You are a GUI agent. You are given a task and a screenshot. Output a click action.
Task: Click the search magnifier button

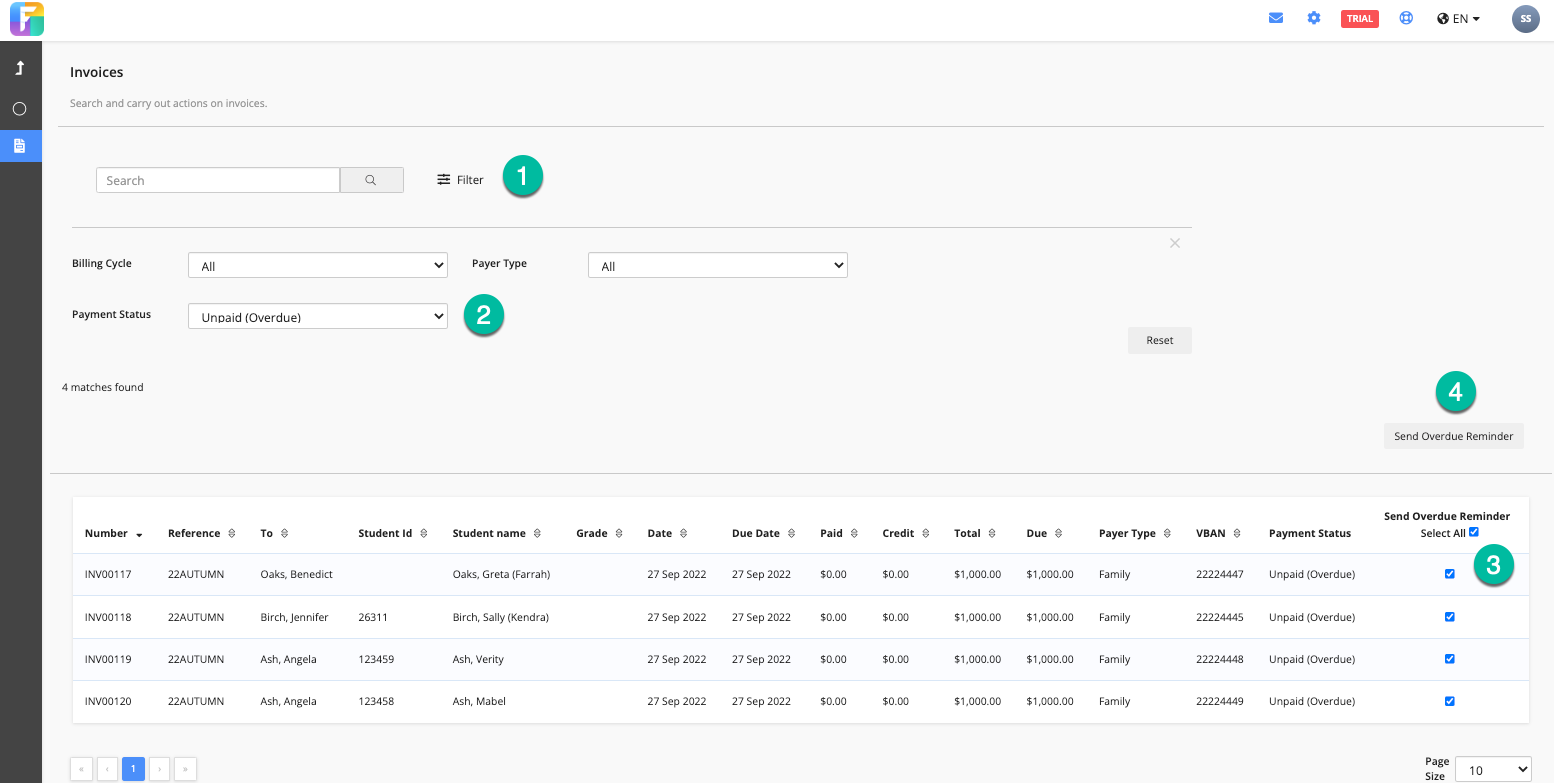371,180
